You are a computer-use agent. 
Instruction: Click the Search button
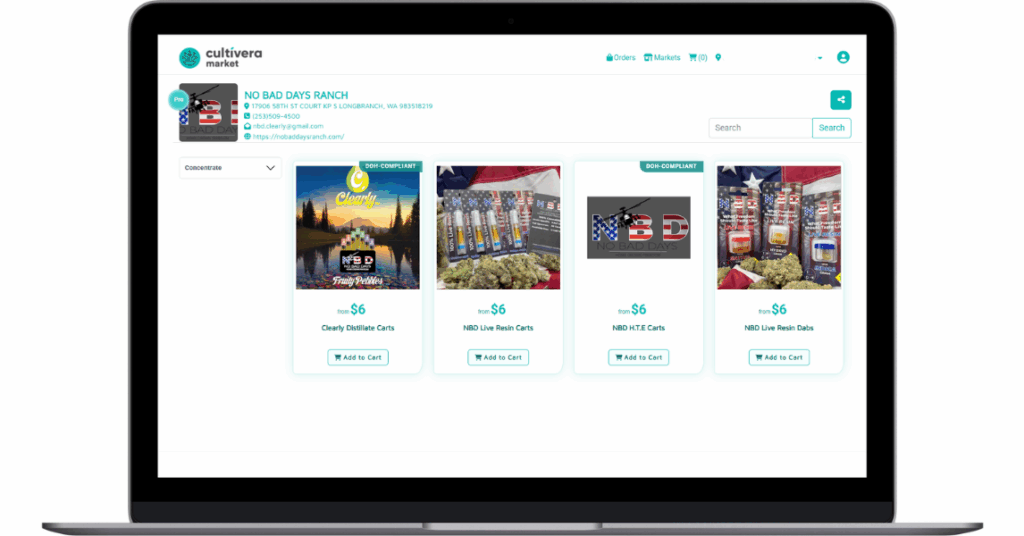pos(831,128)
